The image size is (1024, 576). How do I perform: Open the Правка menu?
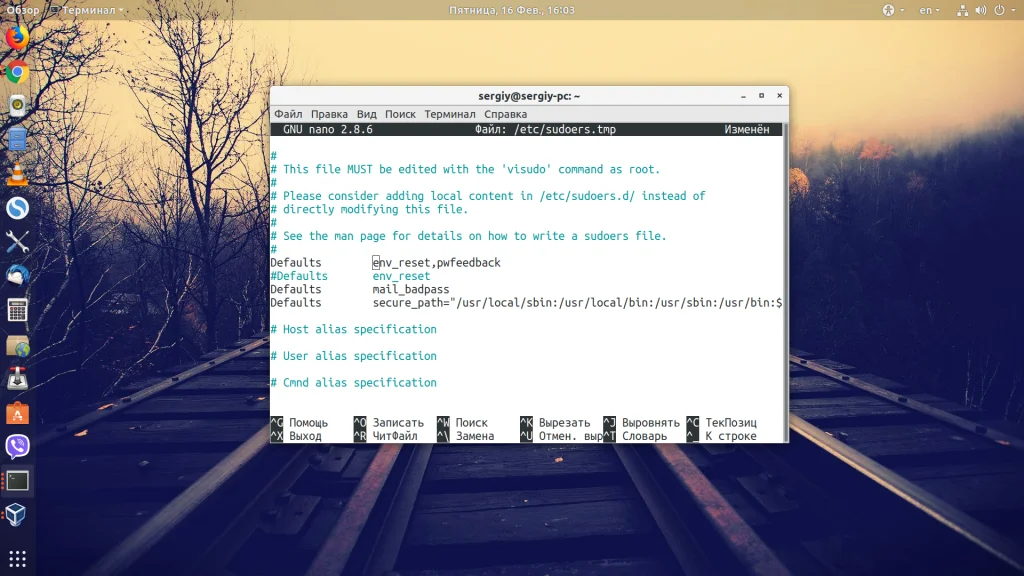point(329,114)
